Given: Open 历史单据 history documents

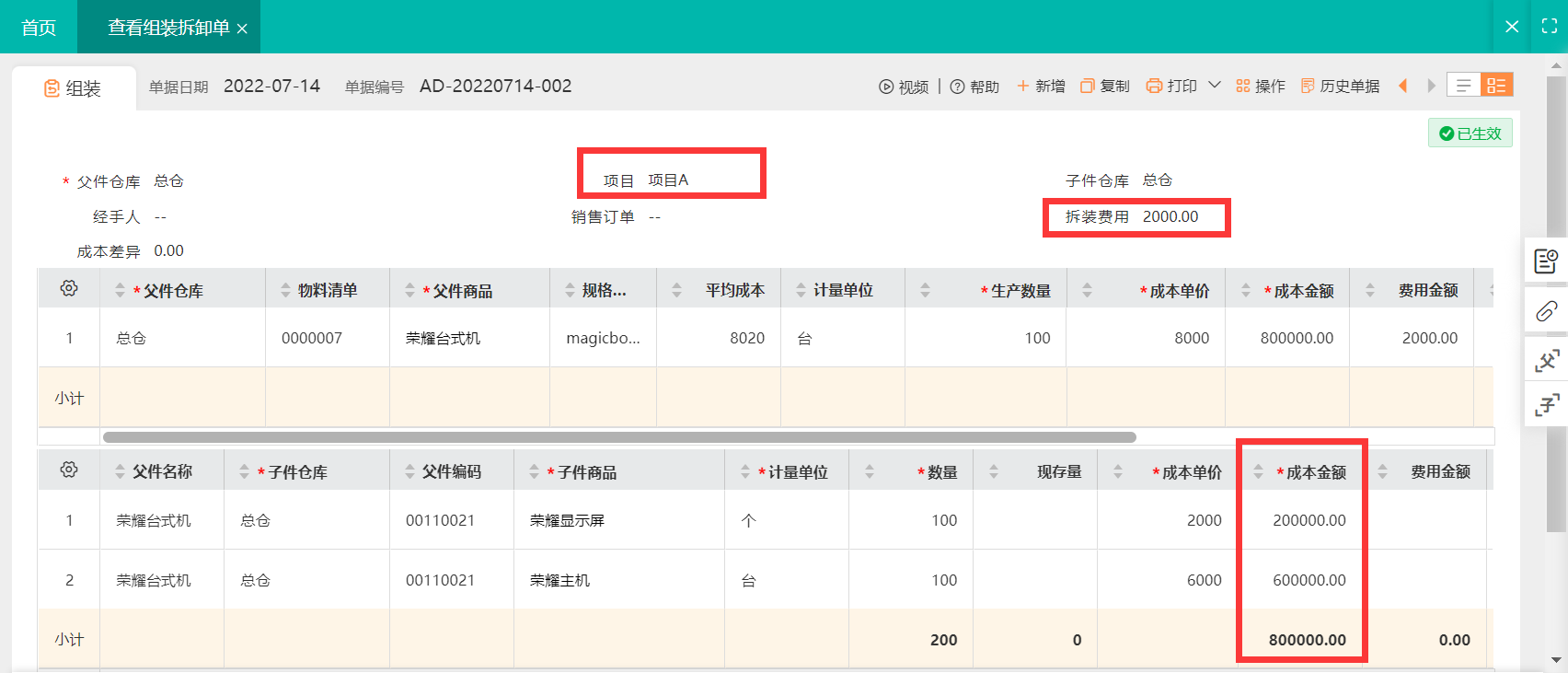Looking at the screenshot, I should click(x=1340, y=86).
